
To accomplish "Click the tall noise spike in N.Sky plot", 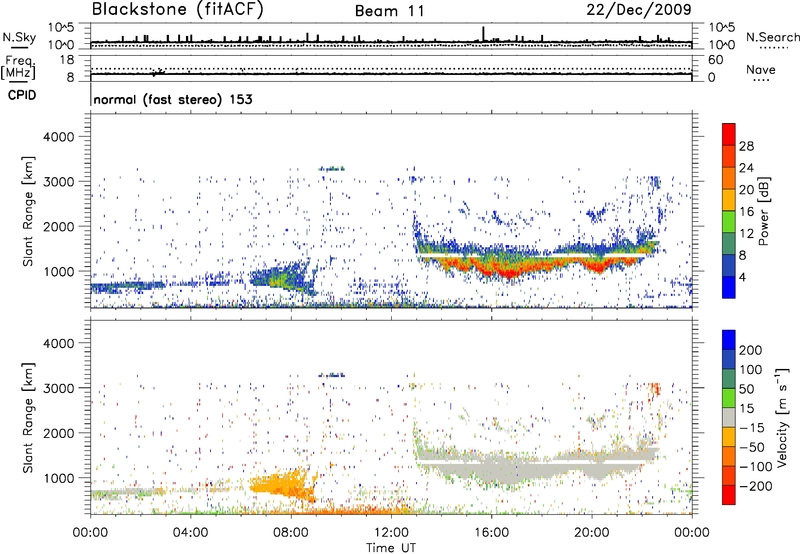I will click(x=483, y=34).
